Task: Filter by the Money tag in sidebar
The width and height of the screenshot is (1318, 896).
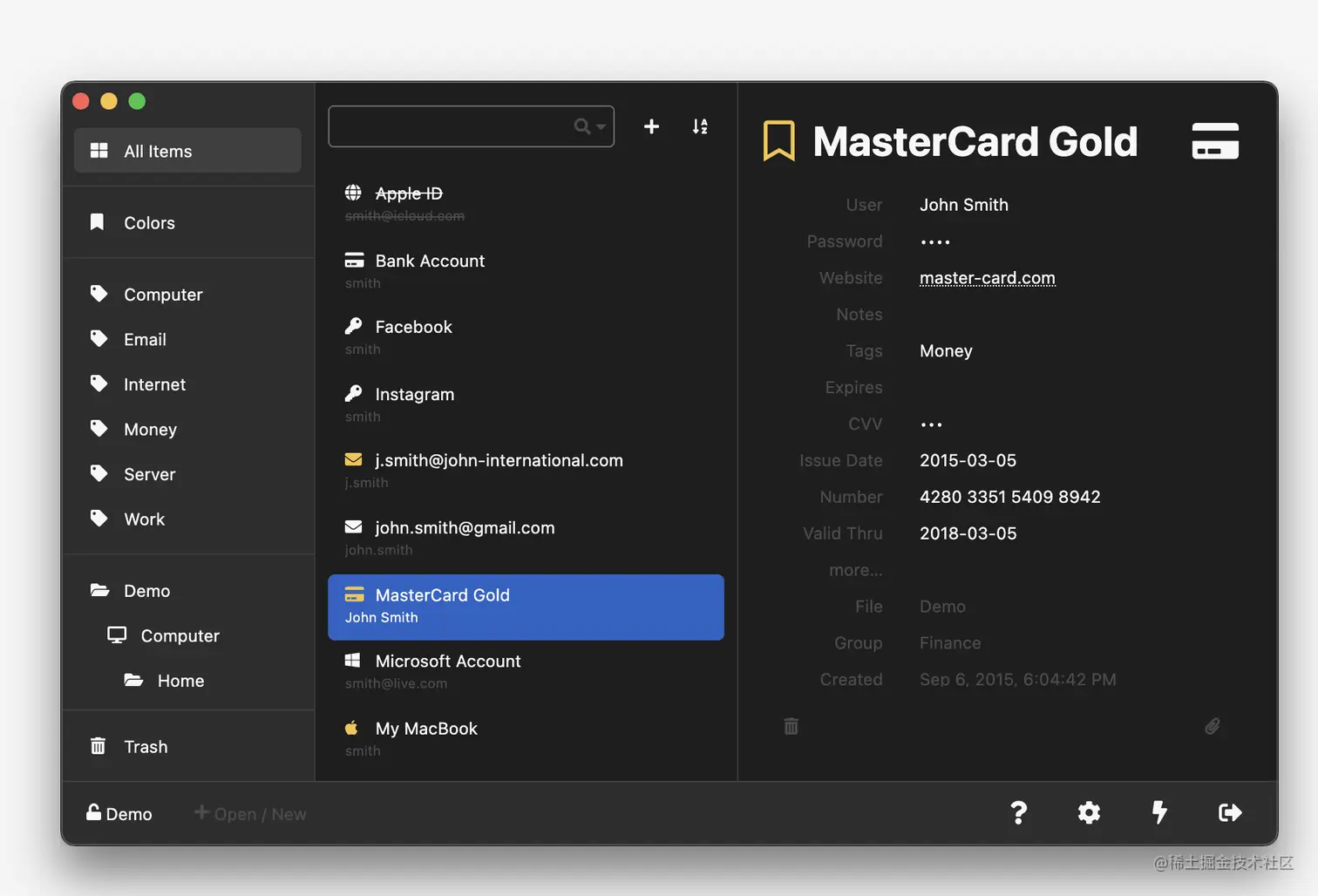Action: point(187,429)
